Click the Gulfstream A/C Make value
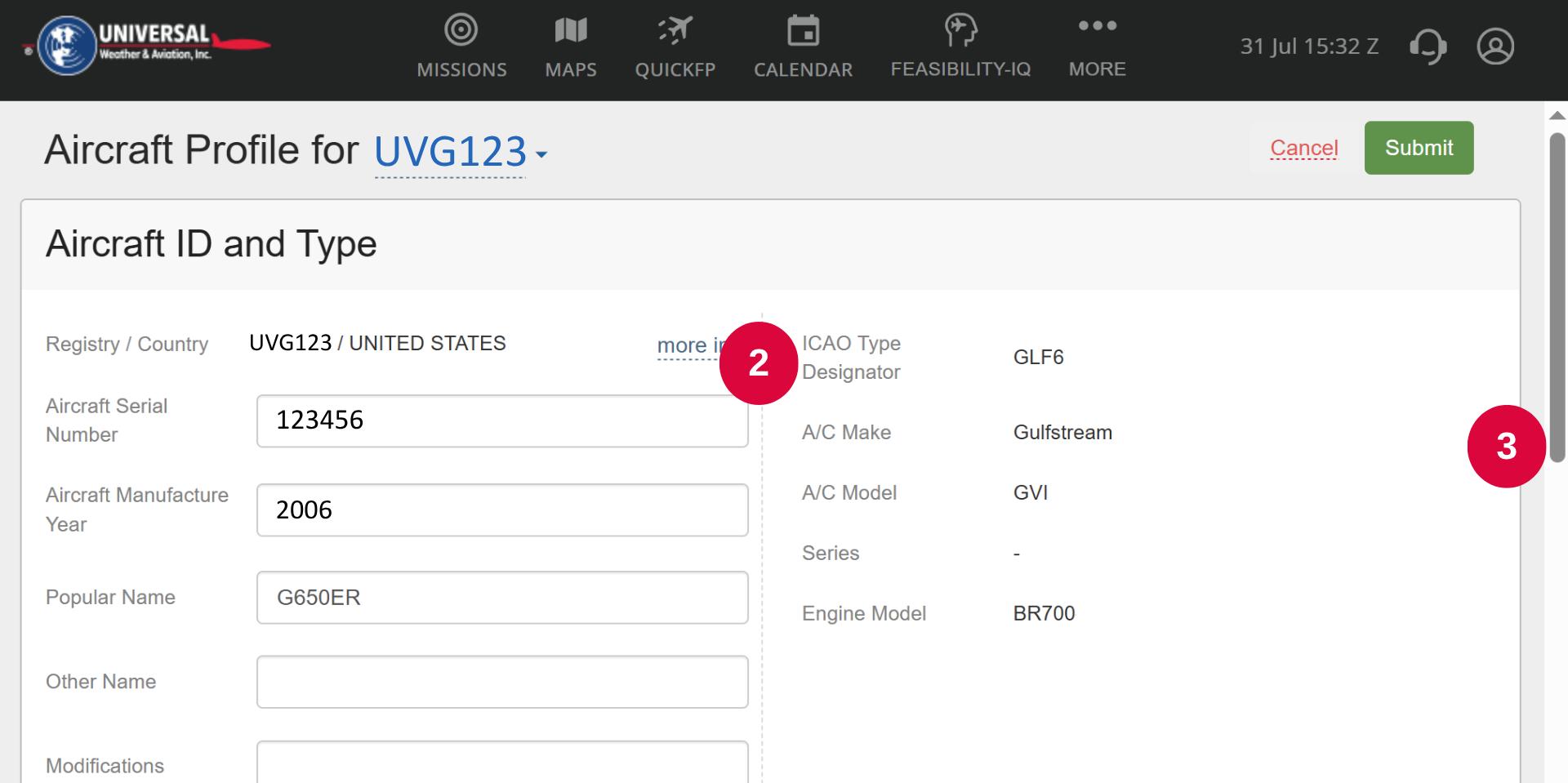 (x=1062, y=433)
